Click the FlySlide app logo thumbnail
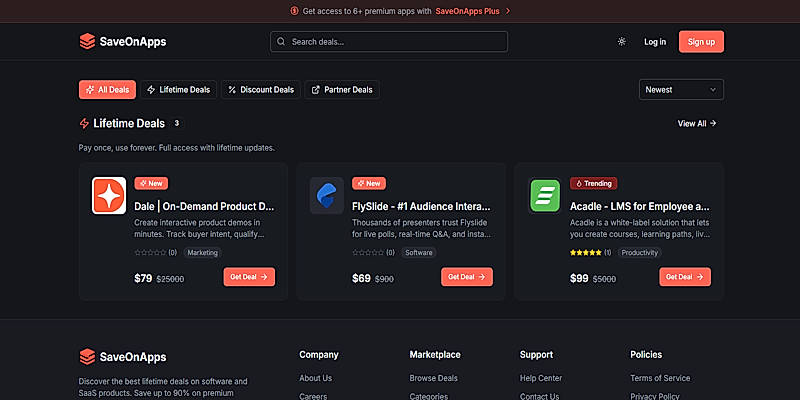The width and height of the screenshot is (800, 400). [327, 195]
